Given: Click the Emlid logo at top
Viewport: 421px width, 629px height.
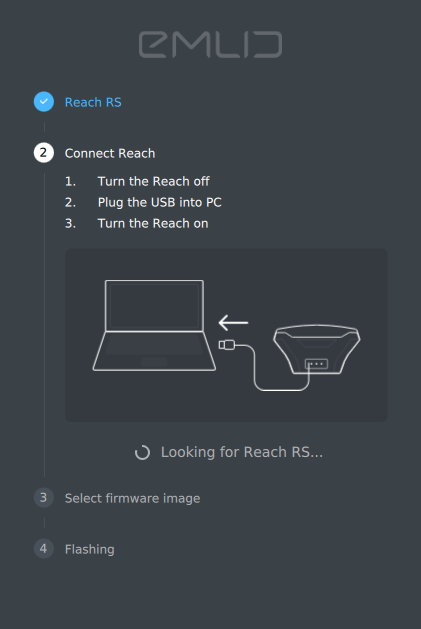Looking at the screenshot, I should [x=210, y=45].
